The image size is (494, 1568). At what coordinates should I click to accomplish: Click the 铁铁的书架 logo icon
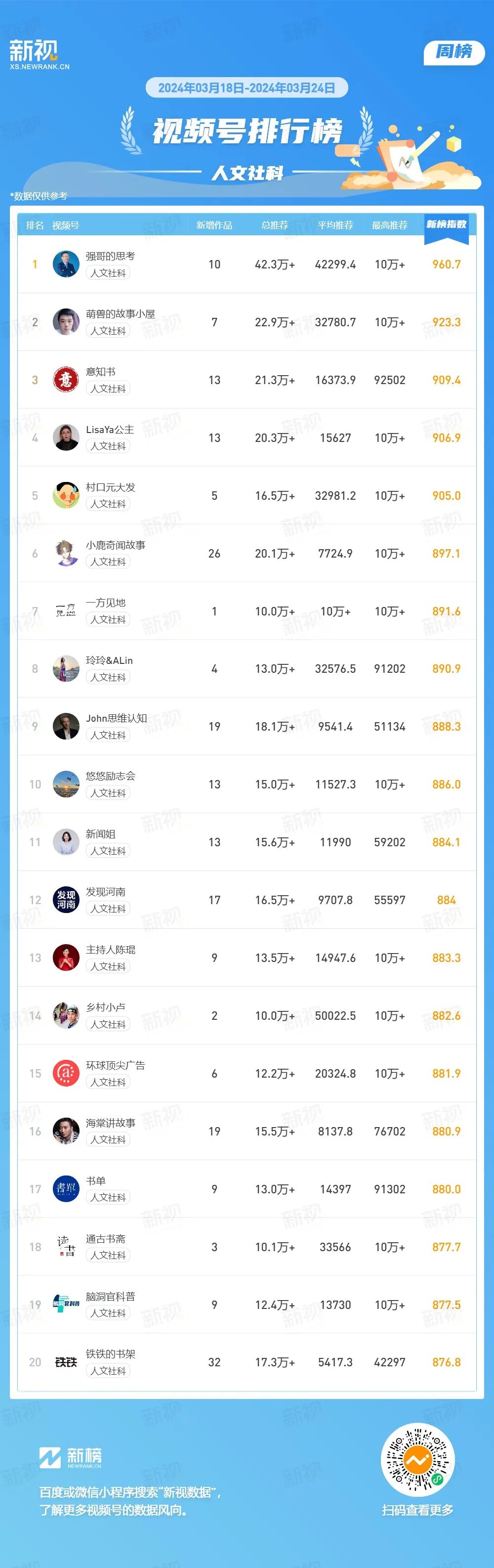click(x=66, y=1362)
